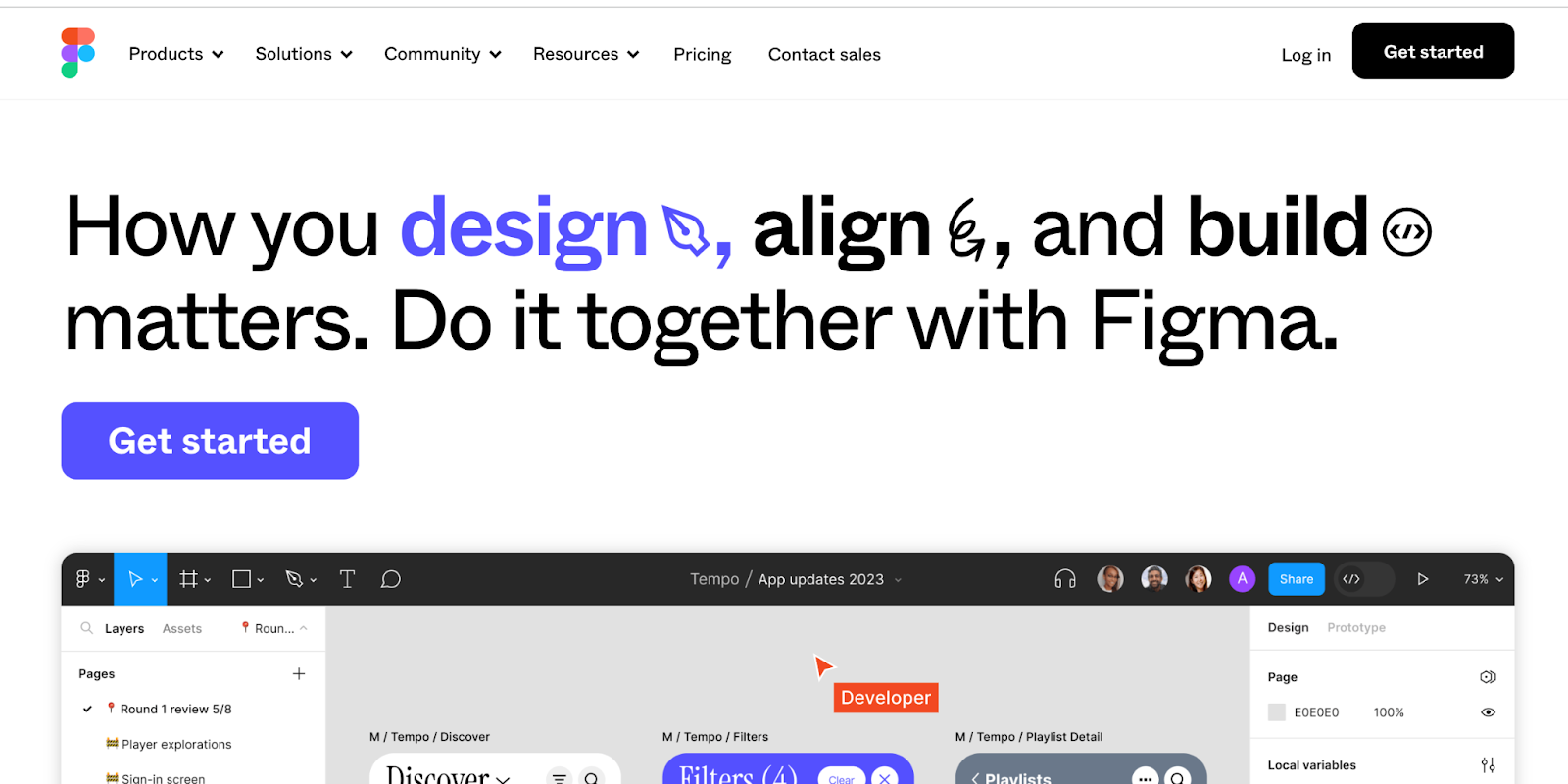This screenshot has width=1568, height=784.
Task: Select the Pen tool in the toolbar
Action: [x=294, y=579]
